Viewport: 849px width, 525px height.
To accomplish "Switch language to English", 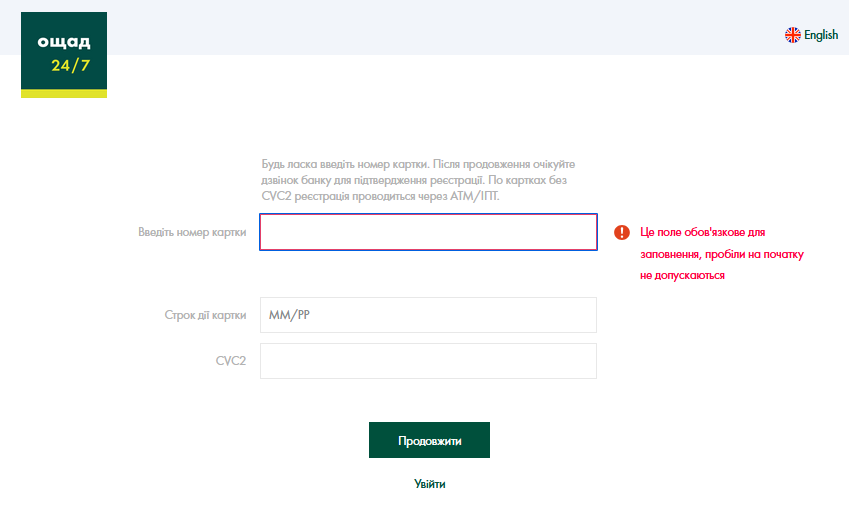I will 820,35.
